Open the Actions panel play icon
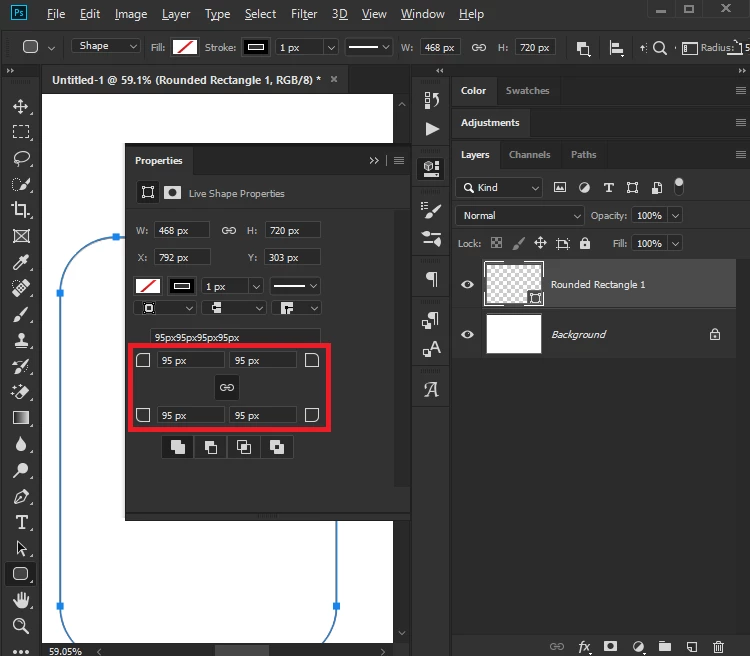Image resolution: width=750 pixels, height=656 pixels. [431, 129]
